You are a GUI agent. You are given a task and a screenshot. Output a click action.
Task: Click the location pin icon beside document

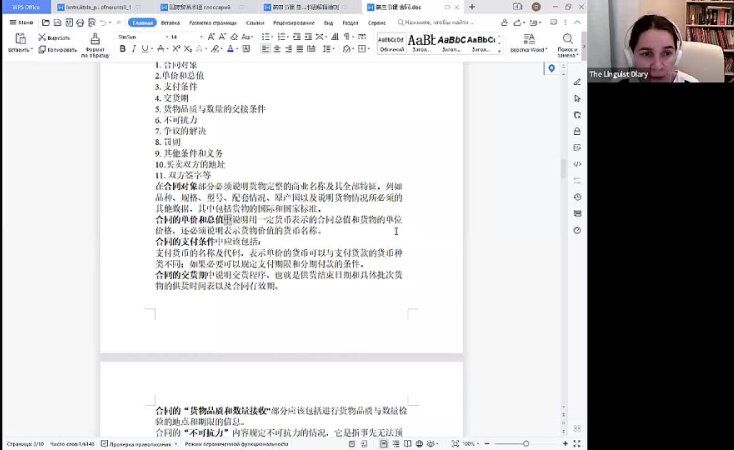click(551, 69)
